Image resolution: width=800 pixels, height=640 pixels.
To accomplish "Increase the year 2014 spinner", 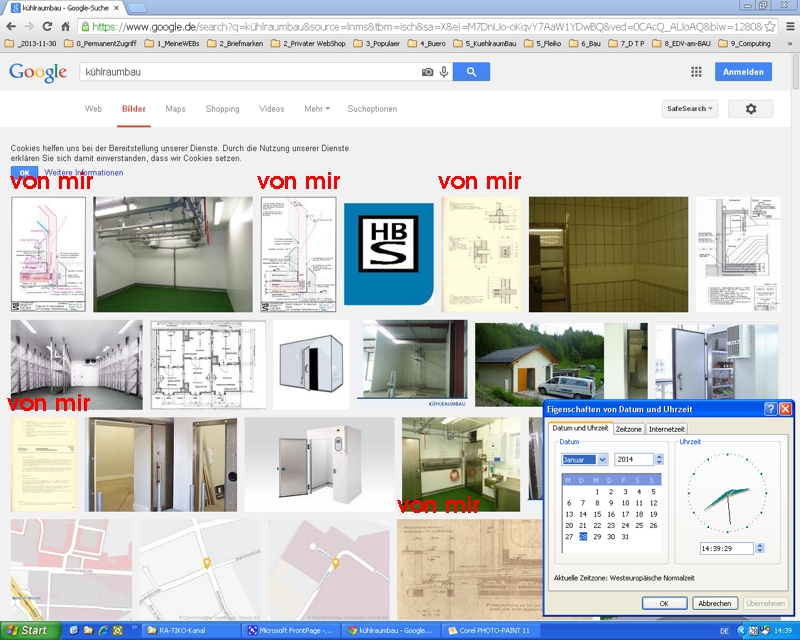I will pos(659,457).
